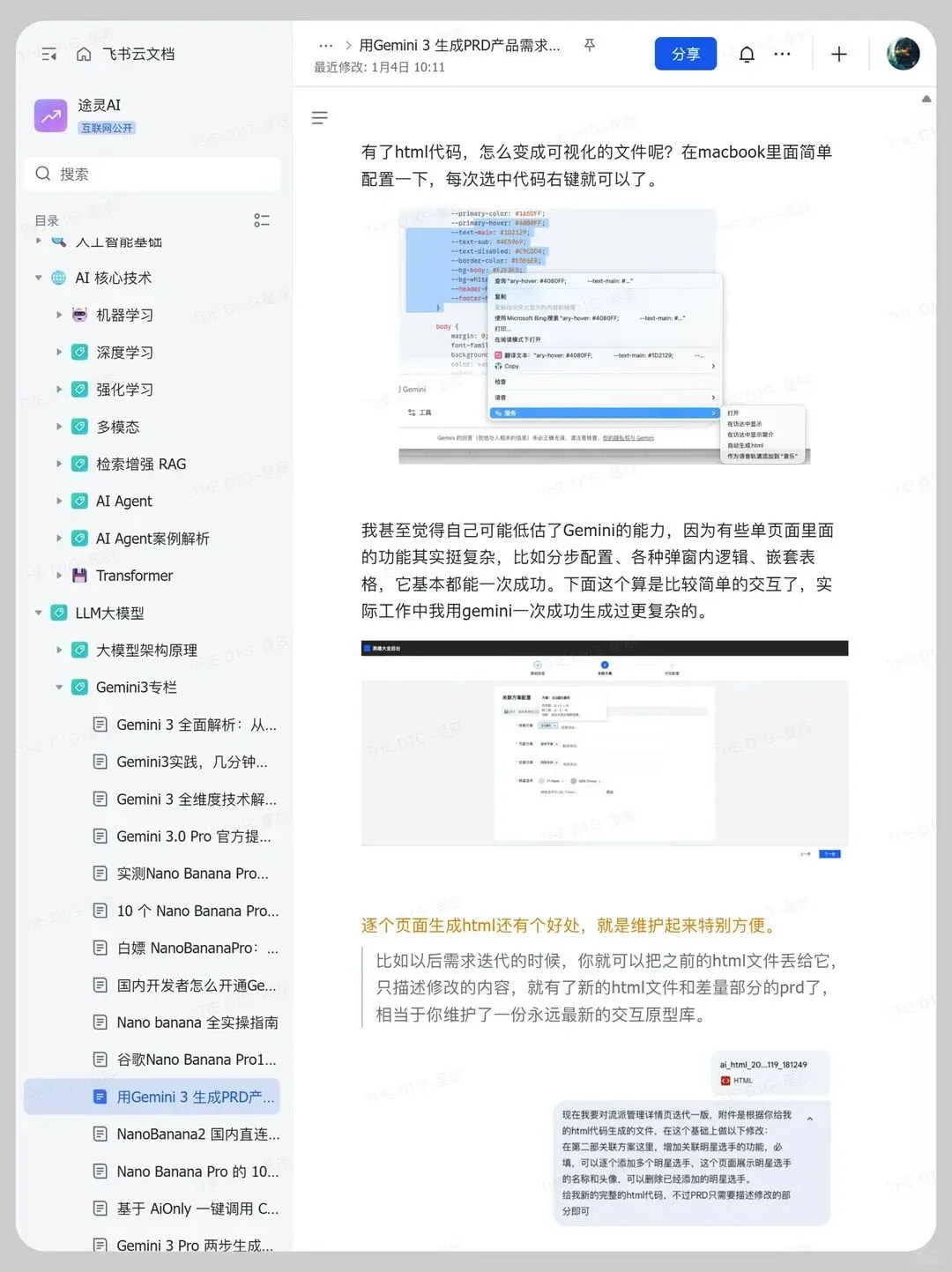The image size is (952, 1272).
Task: Expand the 大模型架构原理 node
Action: pyautogui.click(x=59, y=650)
